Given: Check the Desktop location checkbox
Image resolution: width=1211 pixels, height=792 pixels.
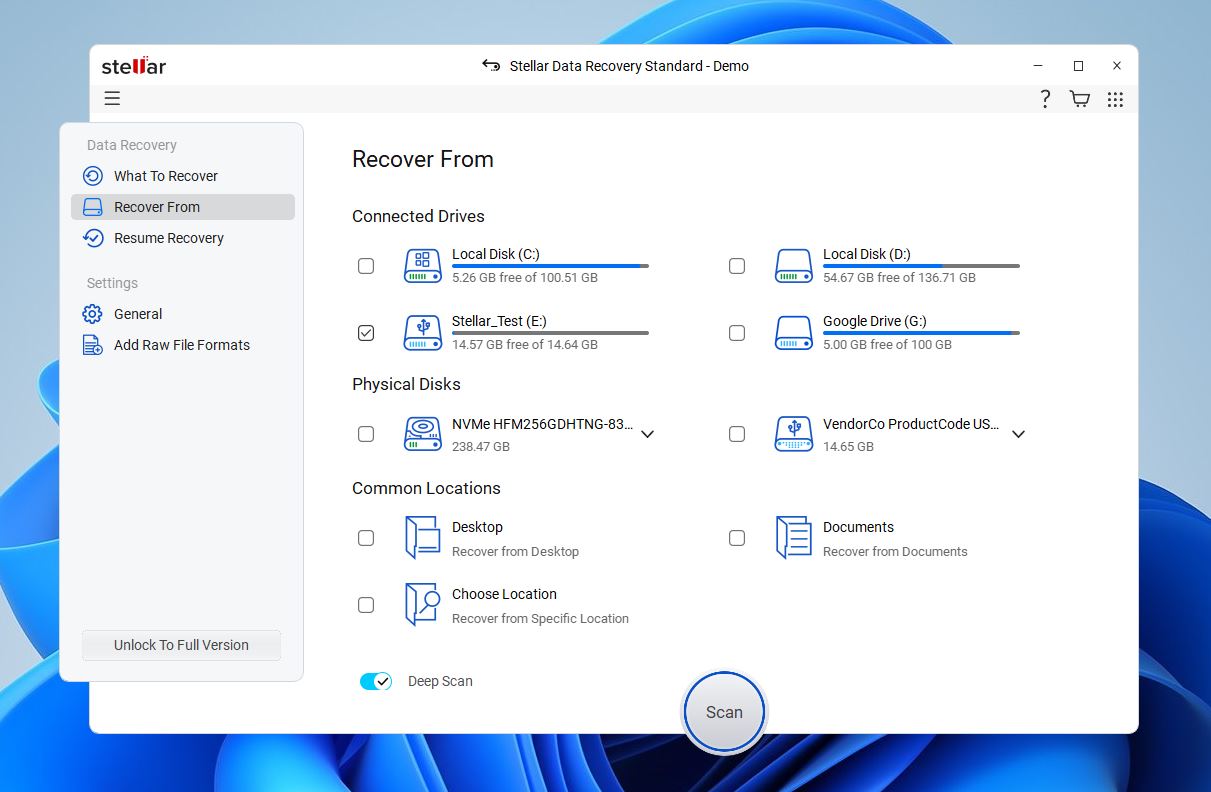Looking at the screenshot, I should 366,538.
